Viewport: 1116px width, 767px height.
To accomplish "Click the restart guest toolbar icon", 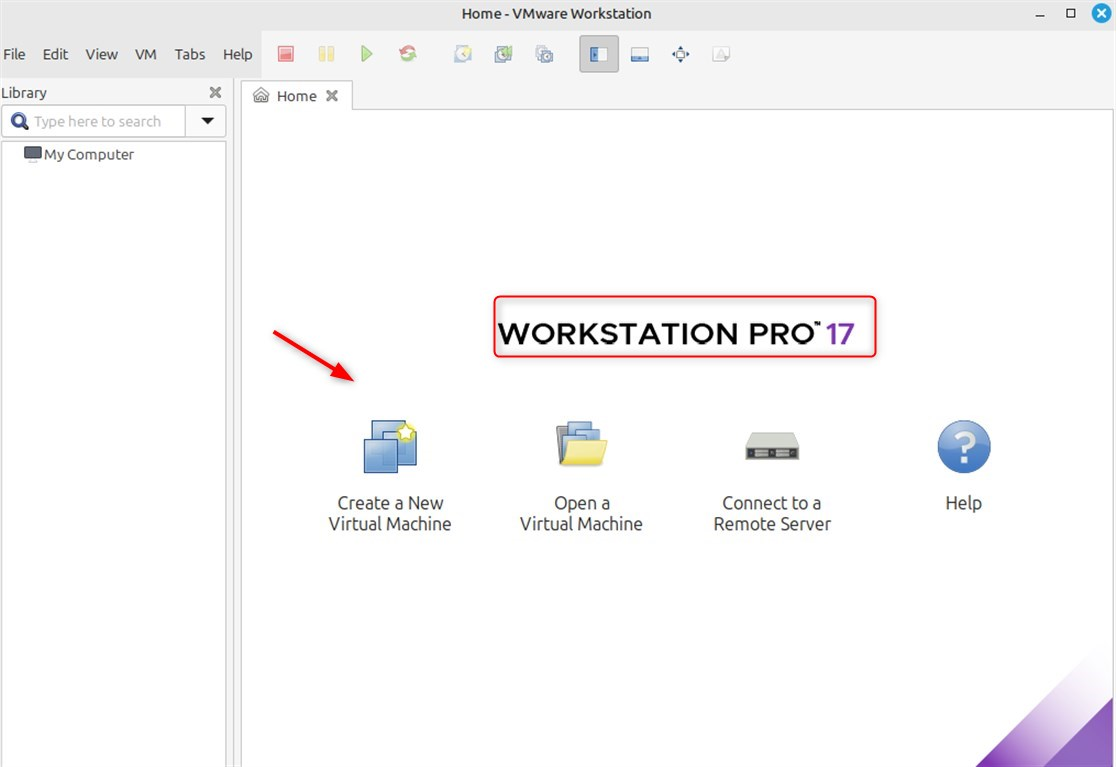I will coord(408,54).
